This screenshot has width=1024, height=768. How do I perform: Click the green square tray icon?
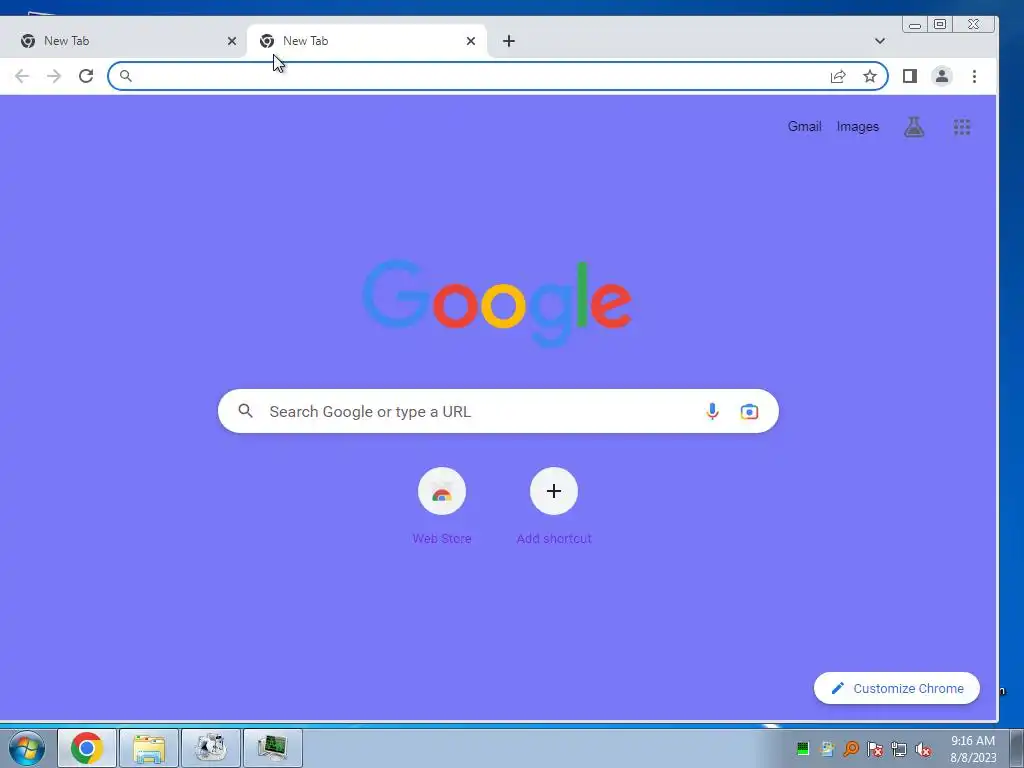click(803, 749)
